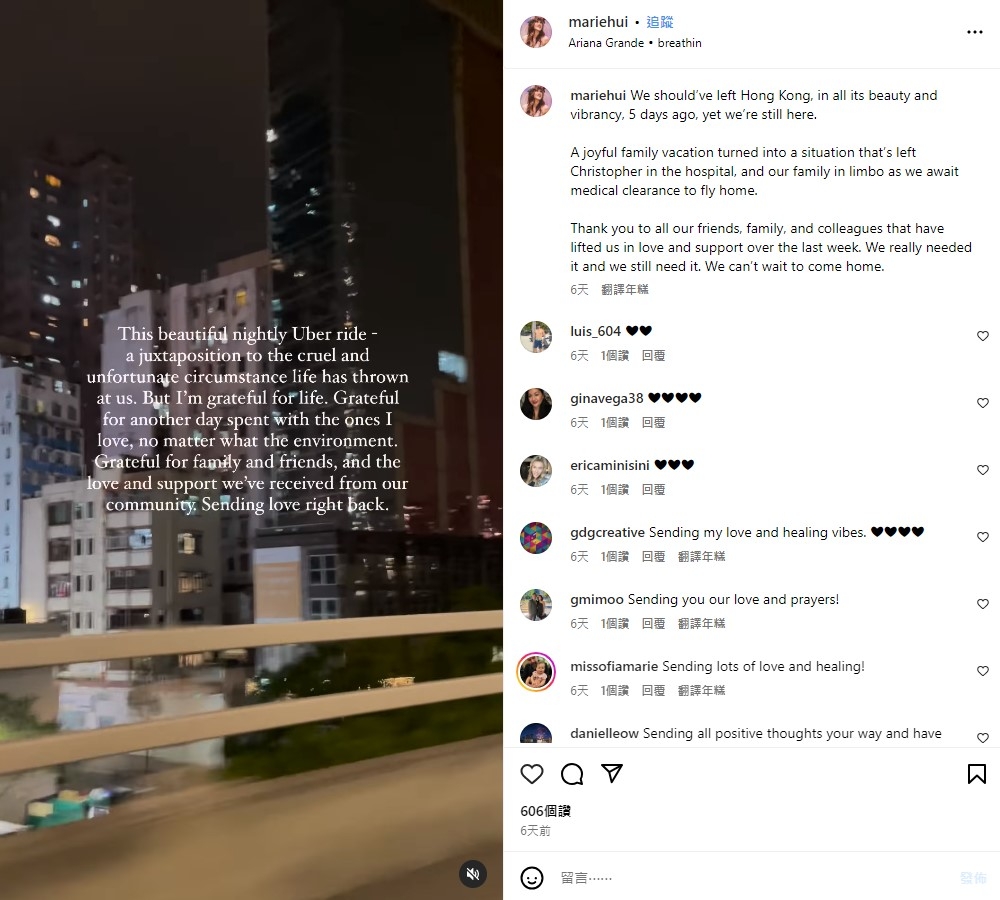Like ginavega38's comment

tap(983, 403)
